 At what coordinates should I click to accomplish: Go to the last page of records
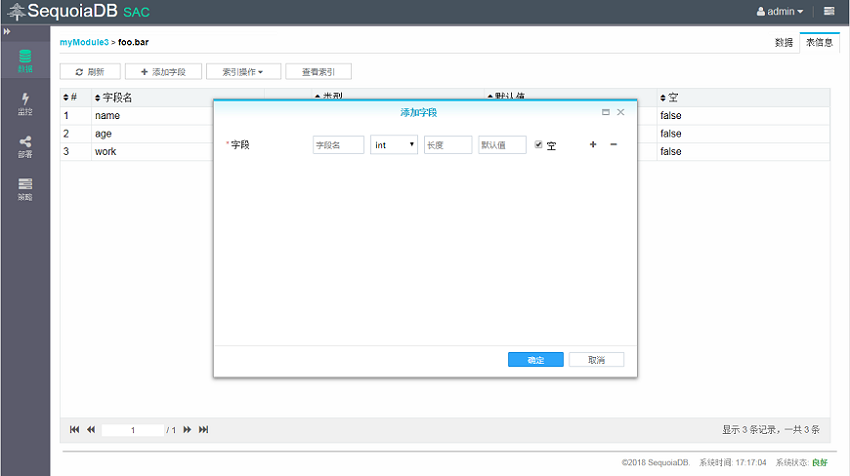coord(204,430)
